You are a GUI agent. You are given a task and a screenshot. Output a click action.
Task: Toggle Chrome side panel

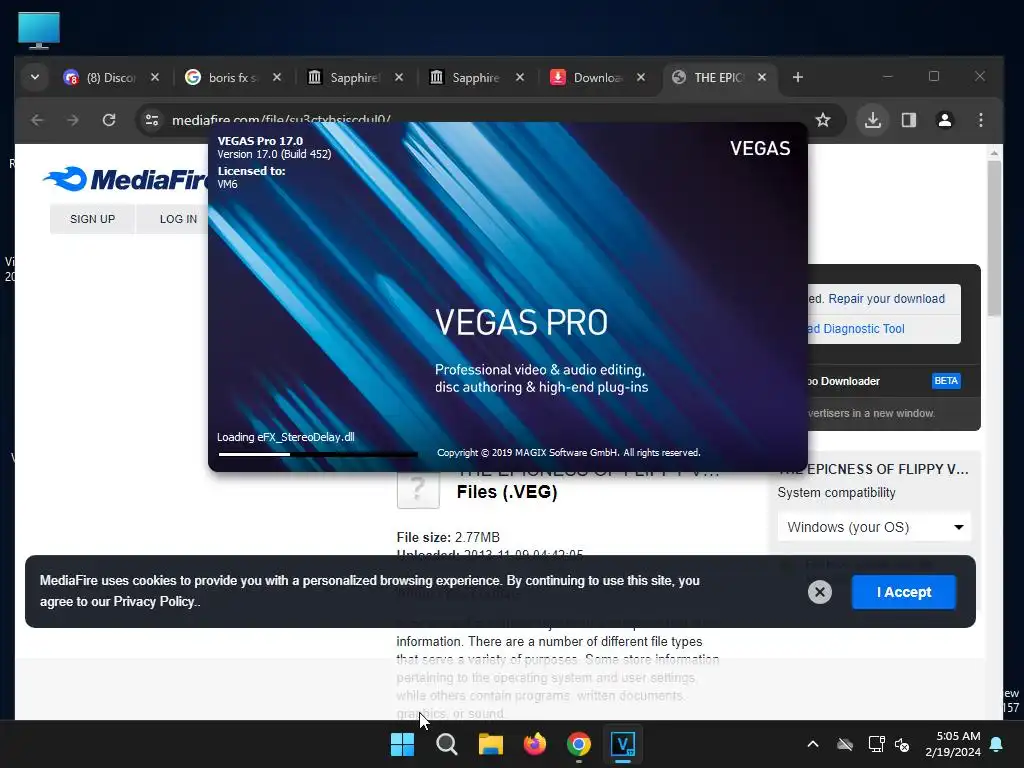click(909, 120)
